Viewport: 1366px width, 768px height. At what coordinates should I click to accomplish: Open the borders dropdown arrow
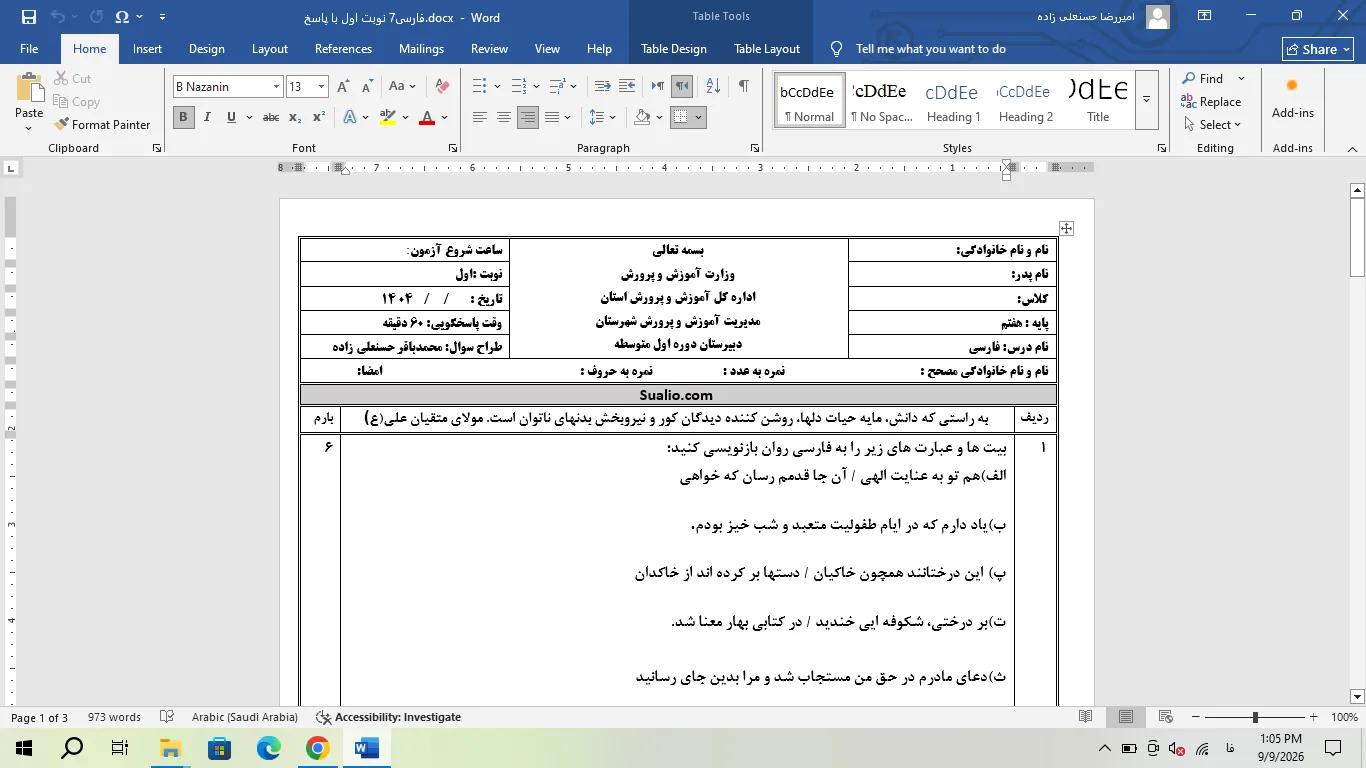point(698,117)
